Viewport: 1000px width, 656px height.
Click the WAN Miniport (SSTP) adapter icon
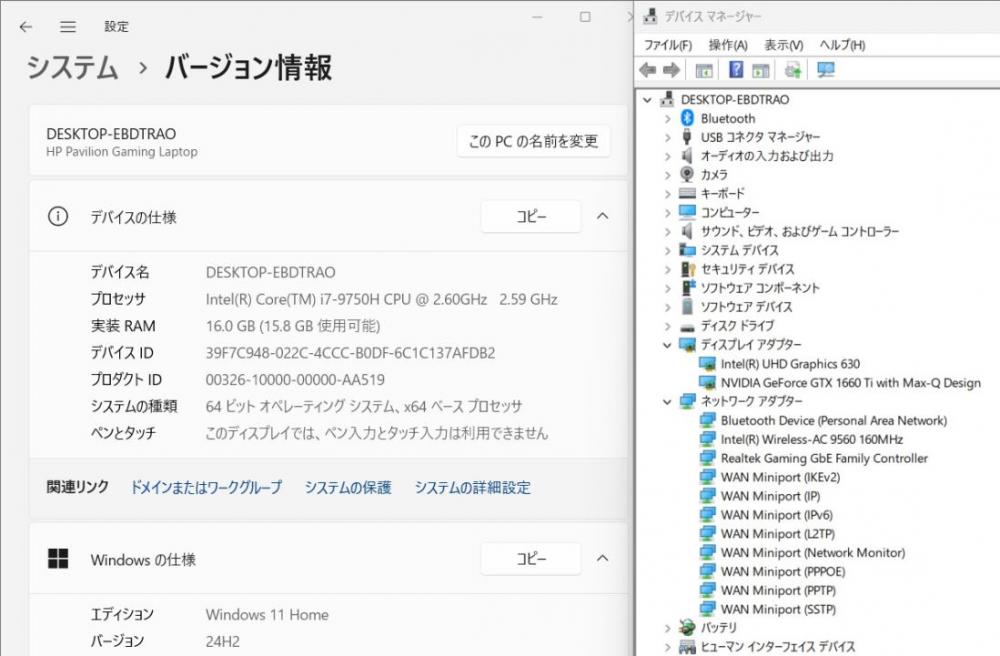(707, 609)
